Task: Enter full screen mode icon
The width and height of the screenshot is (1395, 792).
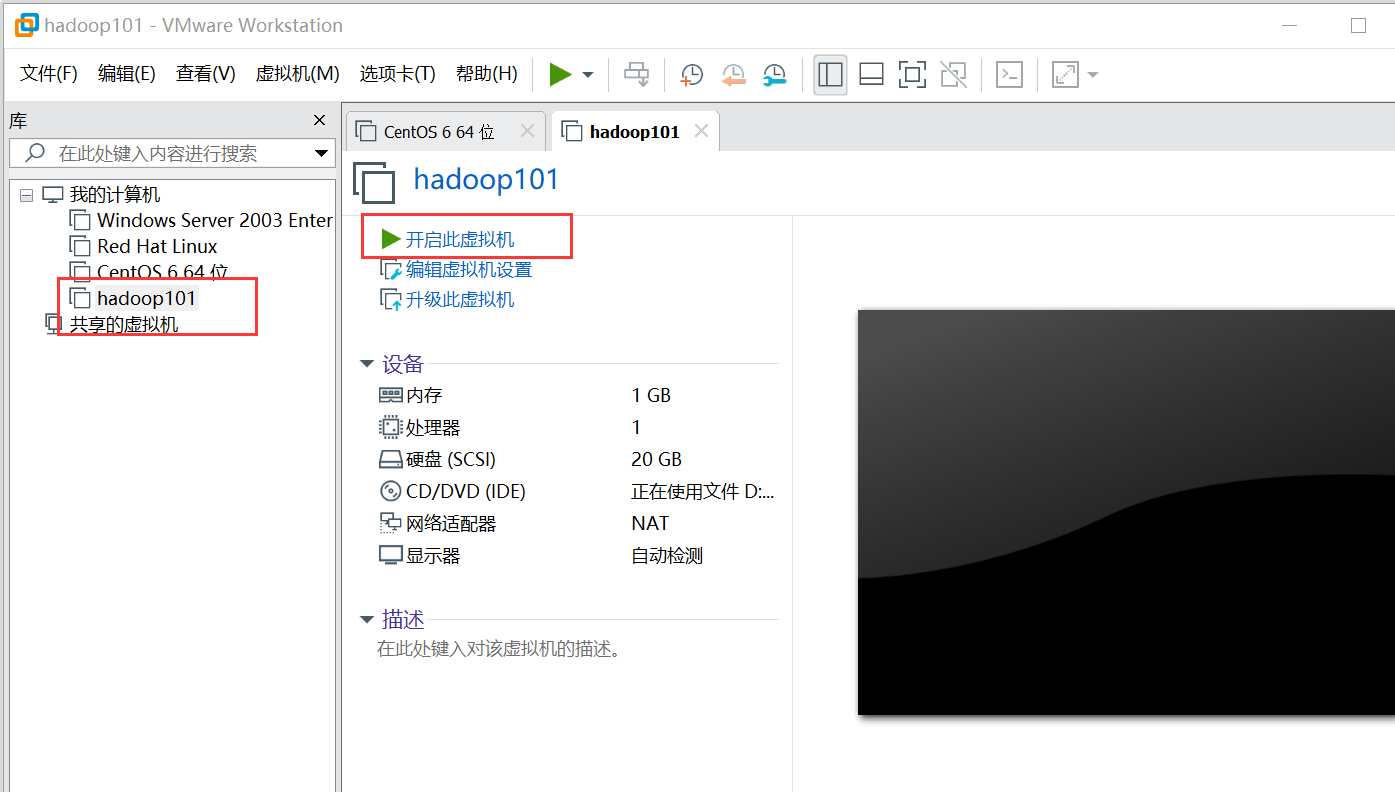Action: (912, 74)
